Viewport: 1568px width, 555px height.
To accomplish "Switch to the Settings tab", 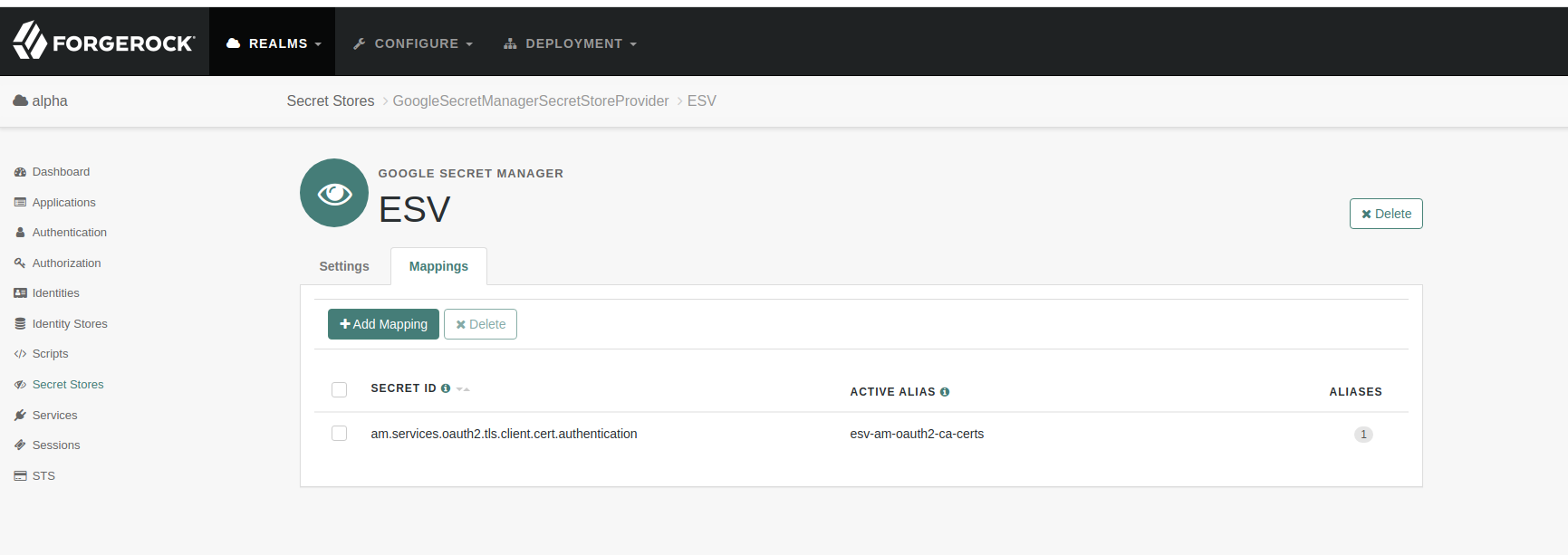I will (x=344, y=266).
